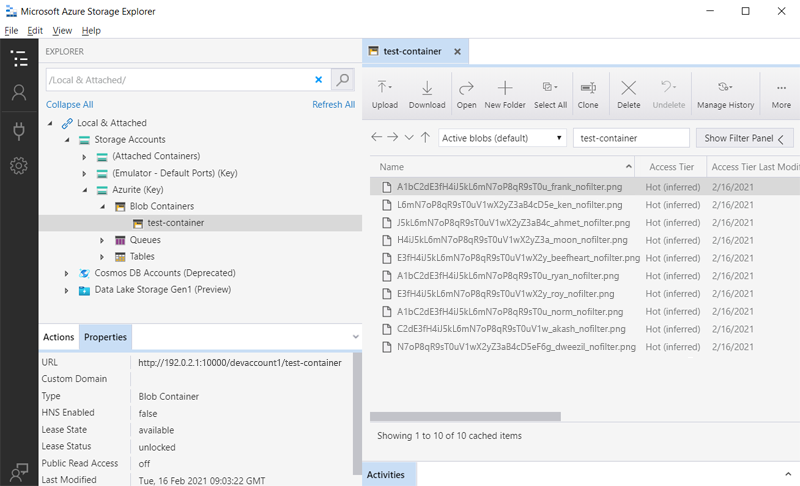Open Manage History in the toolbar
This screenshot has height=486, width=800.
(725, 94)
